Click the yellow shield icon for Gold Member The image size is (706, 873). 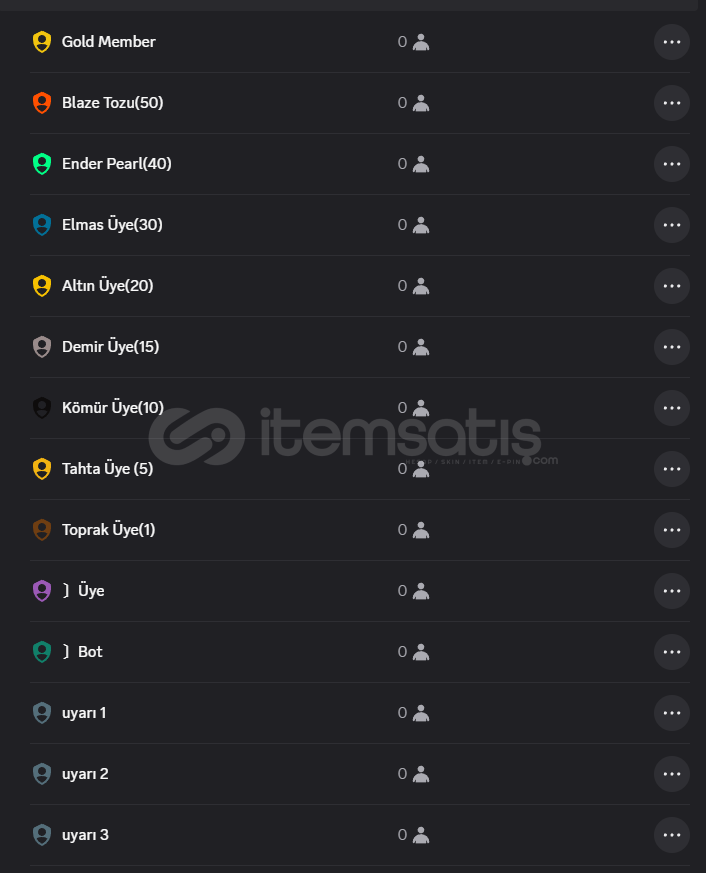pos(42,42)
